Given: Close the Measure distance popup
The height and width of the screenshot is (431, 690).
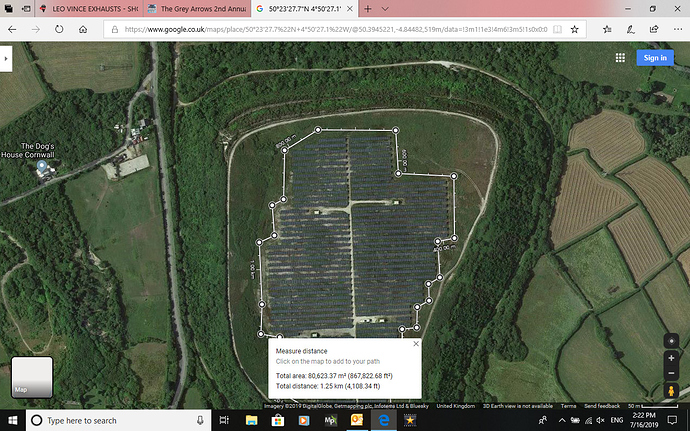Looking at the screenshot, I should [x=416, y=344].
